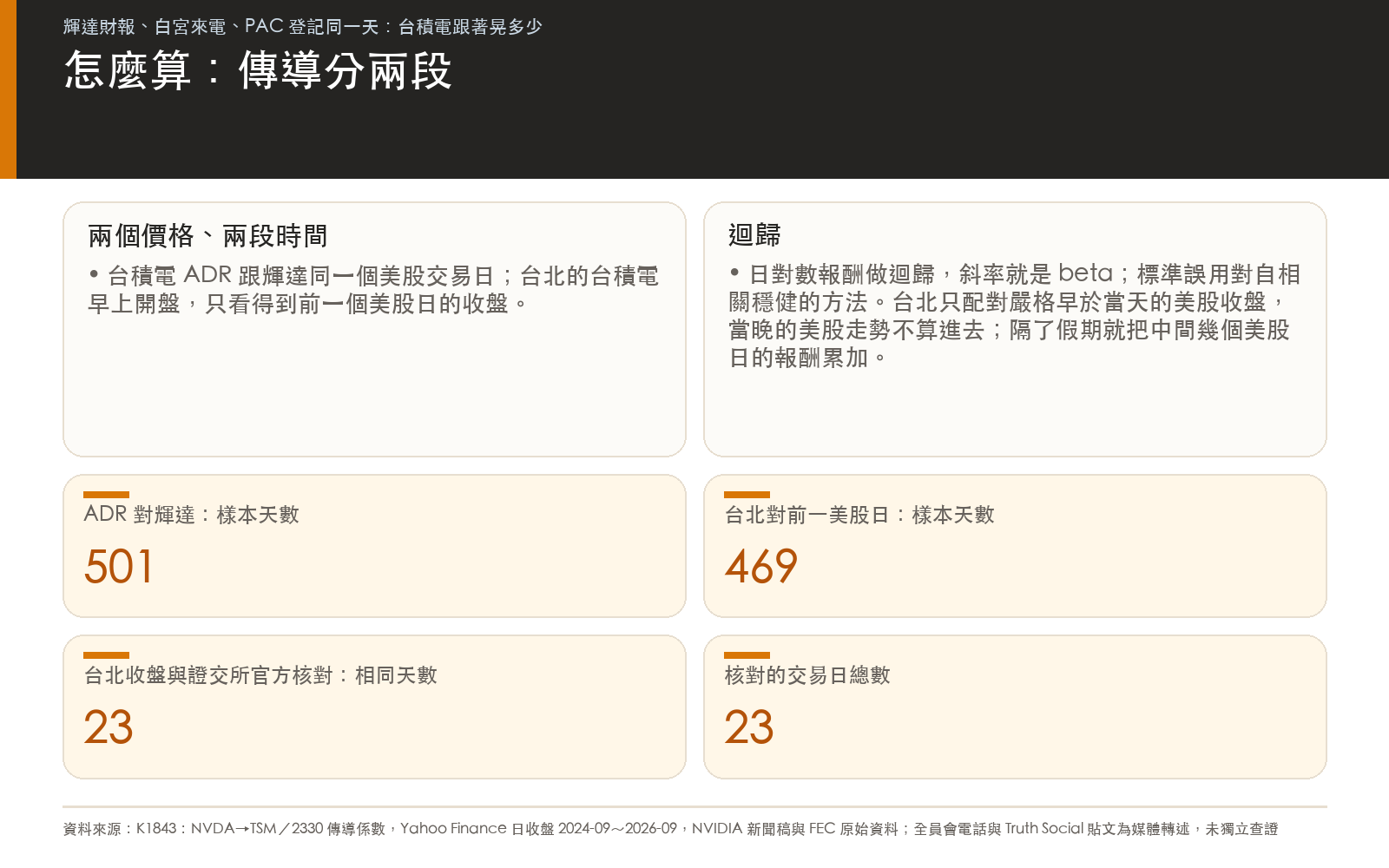Viewport: 1389px width, 868px height.
Task: Select the 23 under 核對的交易日總數
Action: coord(749,727)
